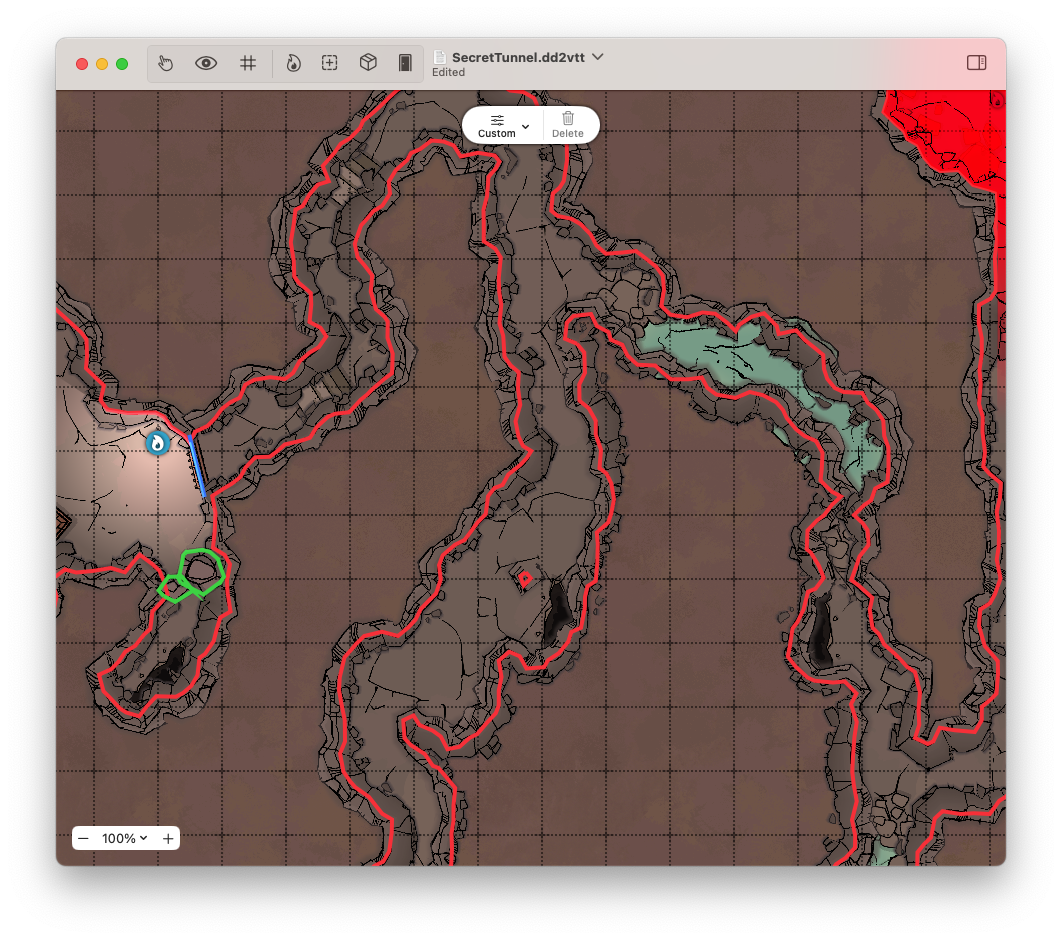Click the blue door line segment
This screenshot has width=1062, height=940.
point(197,465)
